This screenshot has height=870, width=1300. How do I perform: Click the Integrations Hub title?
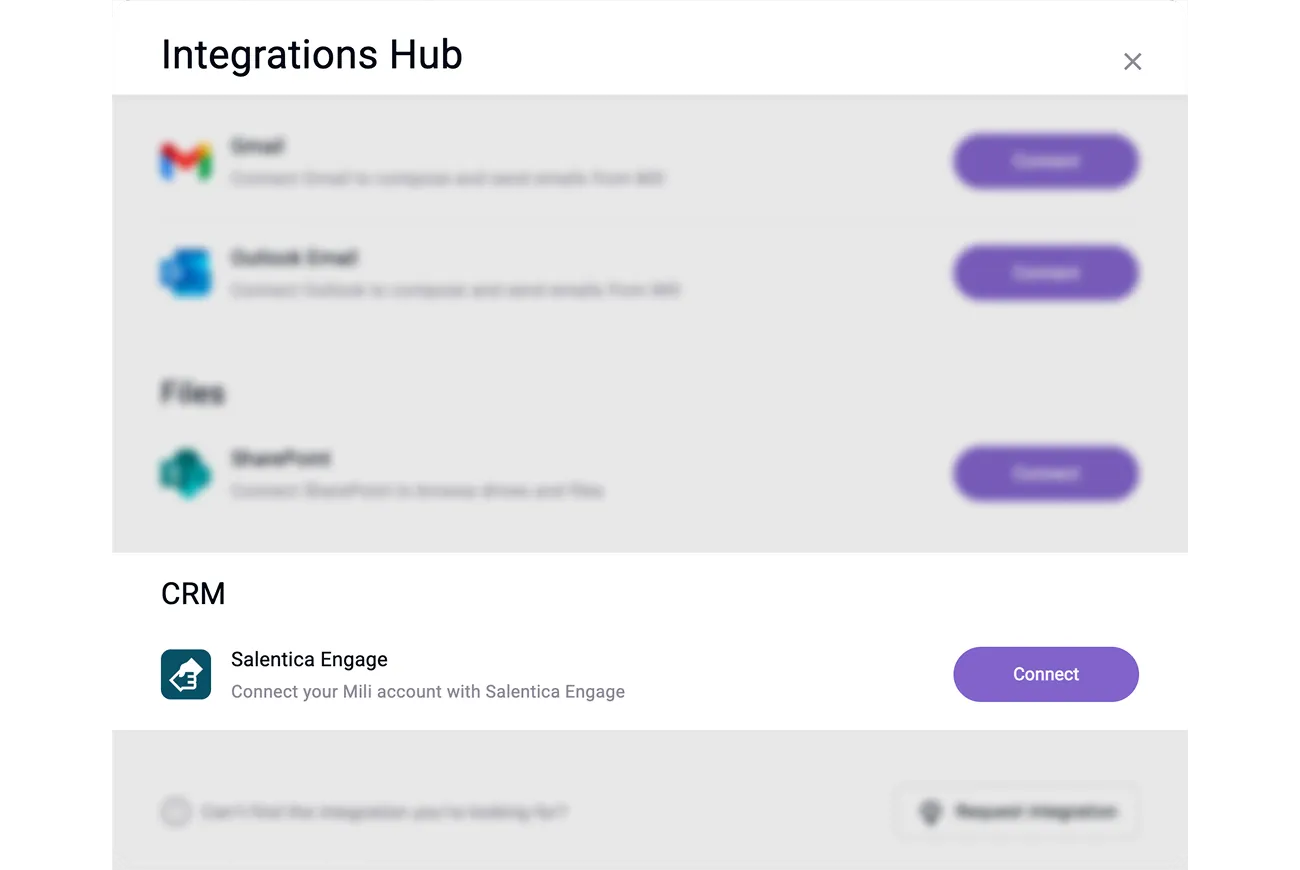(x=312, y=55)
